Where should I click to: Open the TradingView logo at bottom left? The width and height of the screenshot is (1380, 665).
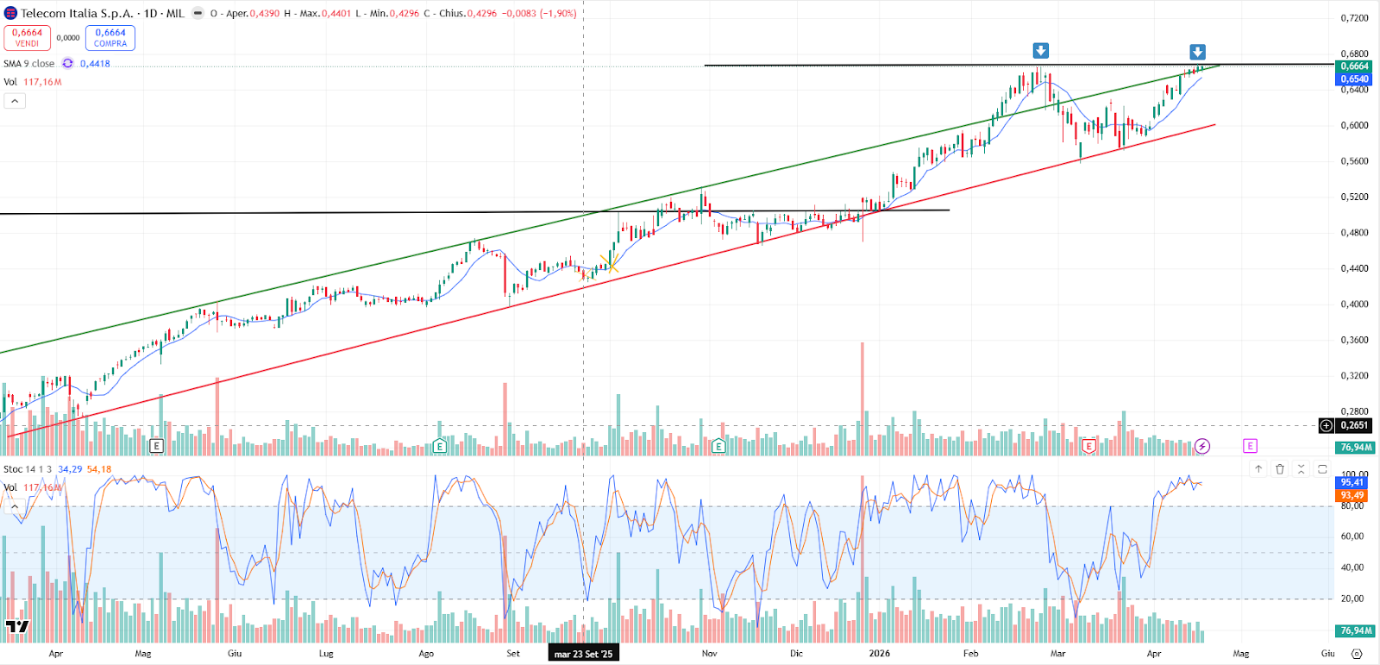15,627
